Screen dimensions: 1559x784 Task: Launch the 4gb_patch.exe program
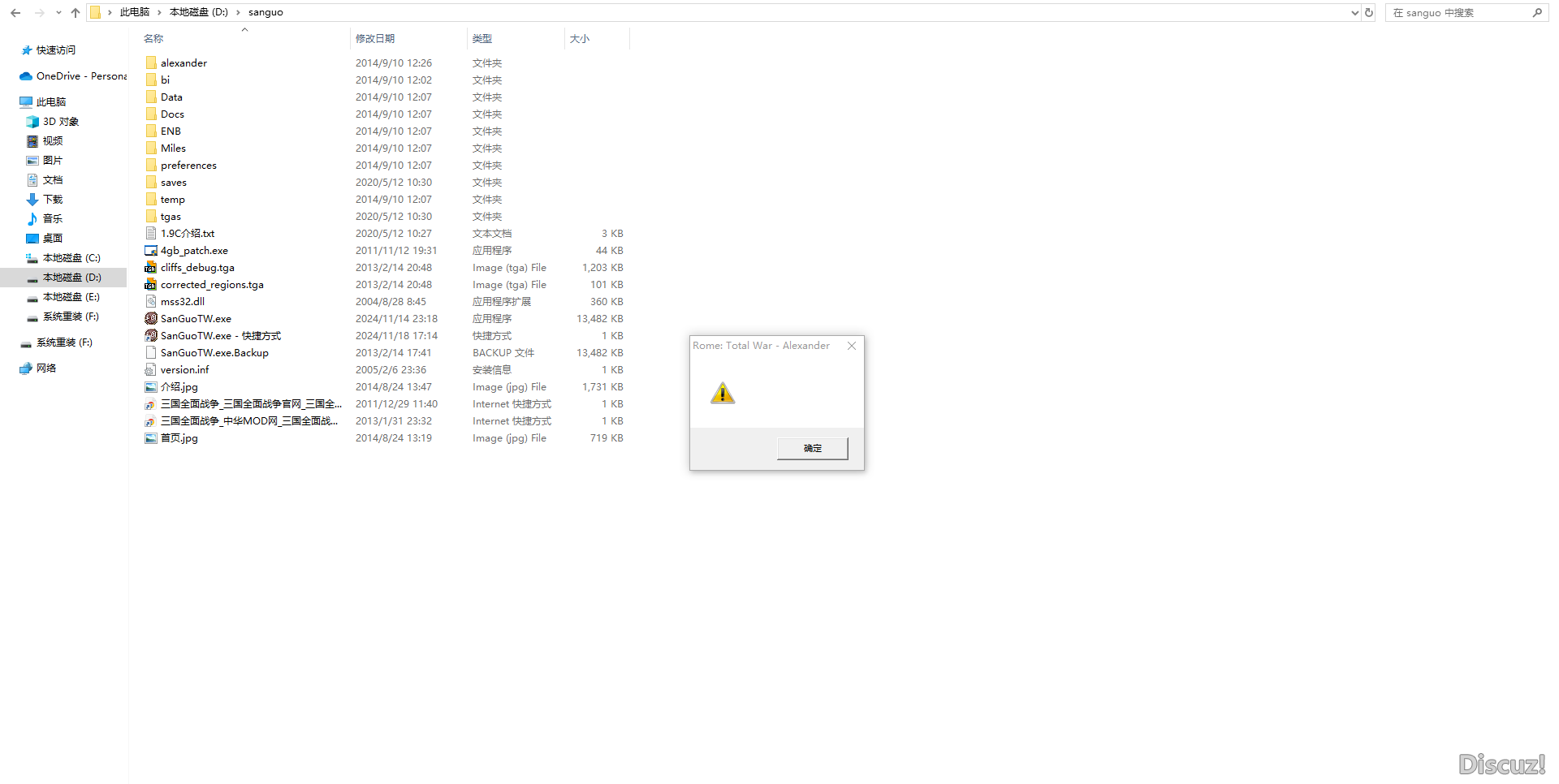pyautogui.click(x=195, y=250)
